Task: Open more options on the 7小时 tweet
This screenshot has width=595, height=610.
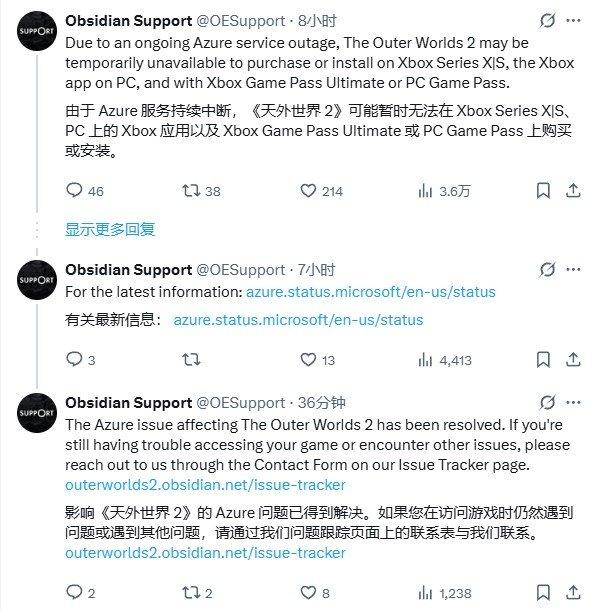Action: pos(573,269)
